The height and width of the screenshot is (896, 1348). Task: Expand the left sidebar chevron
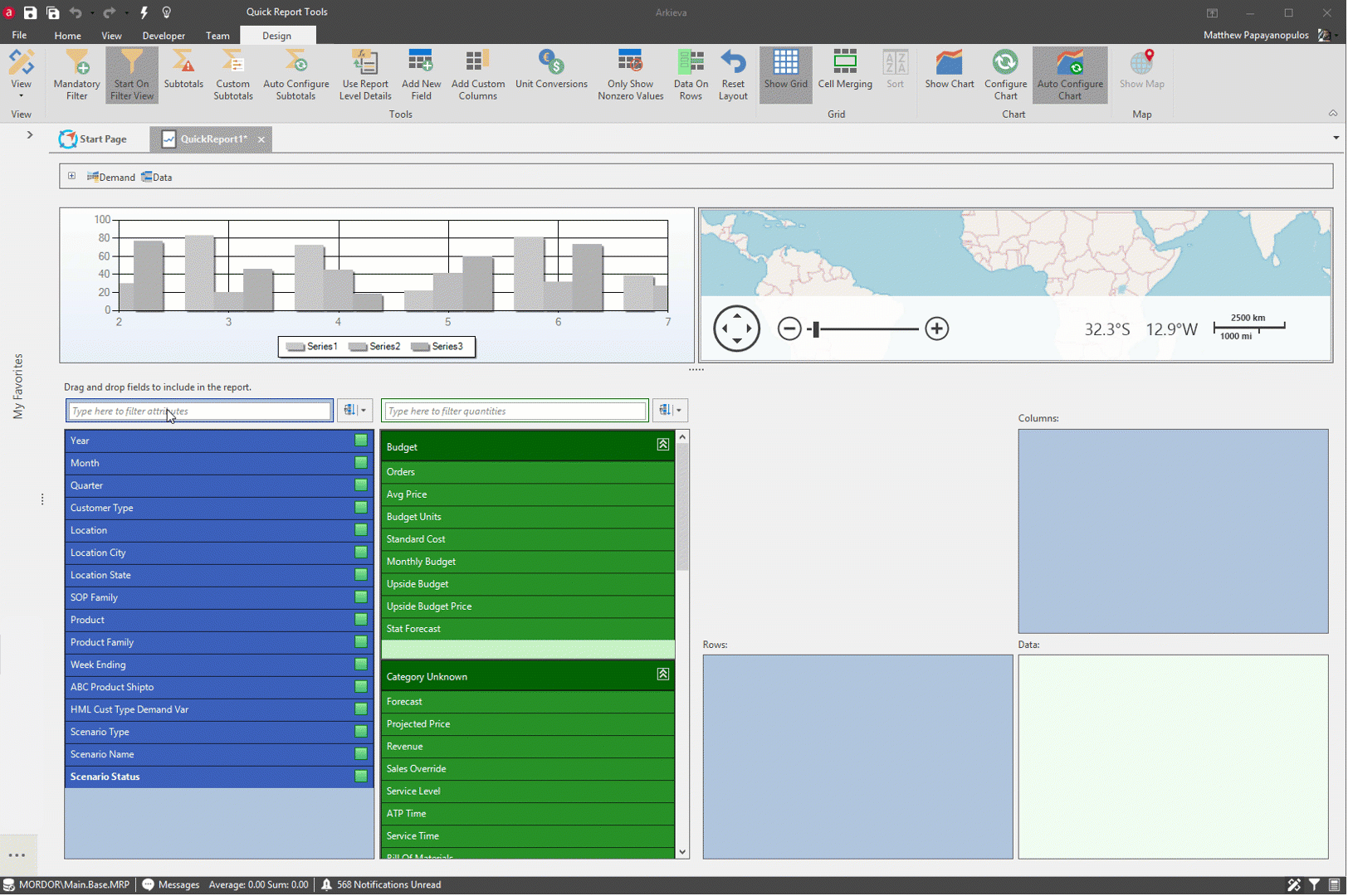click(29, 134)
